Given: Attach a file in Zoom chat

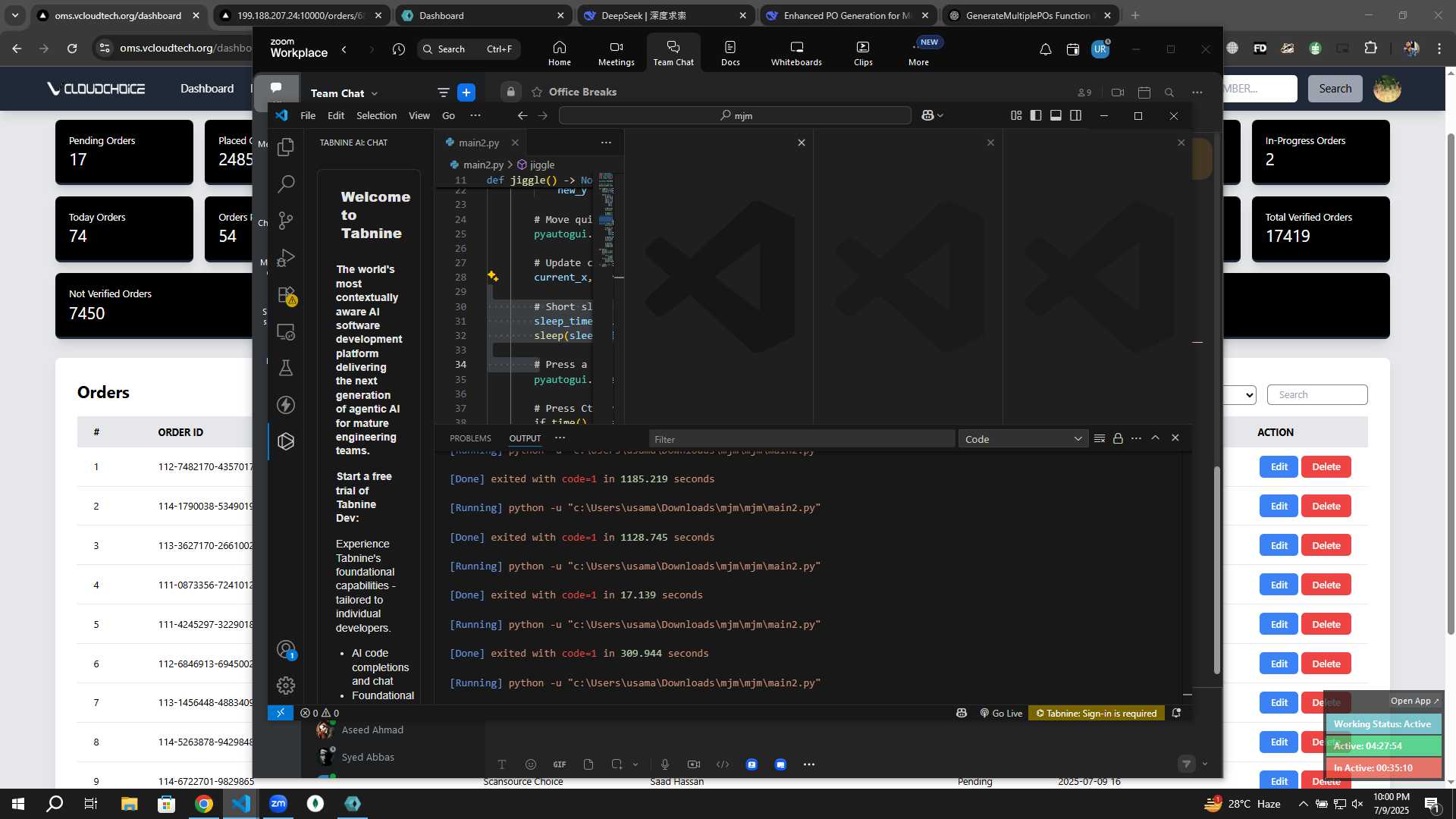Looking at the screenshot, I should coord(588,764).
